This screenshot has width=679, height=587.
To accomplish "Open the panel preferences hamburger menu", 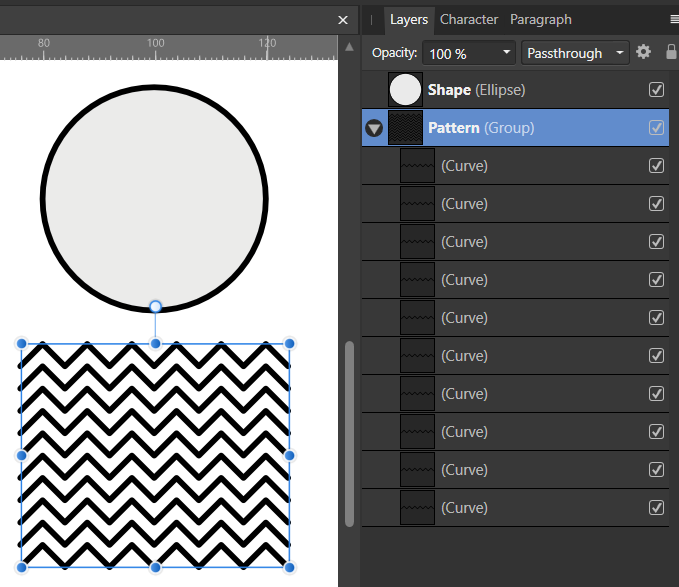I will 673,19.
